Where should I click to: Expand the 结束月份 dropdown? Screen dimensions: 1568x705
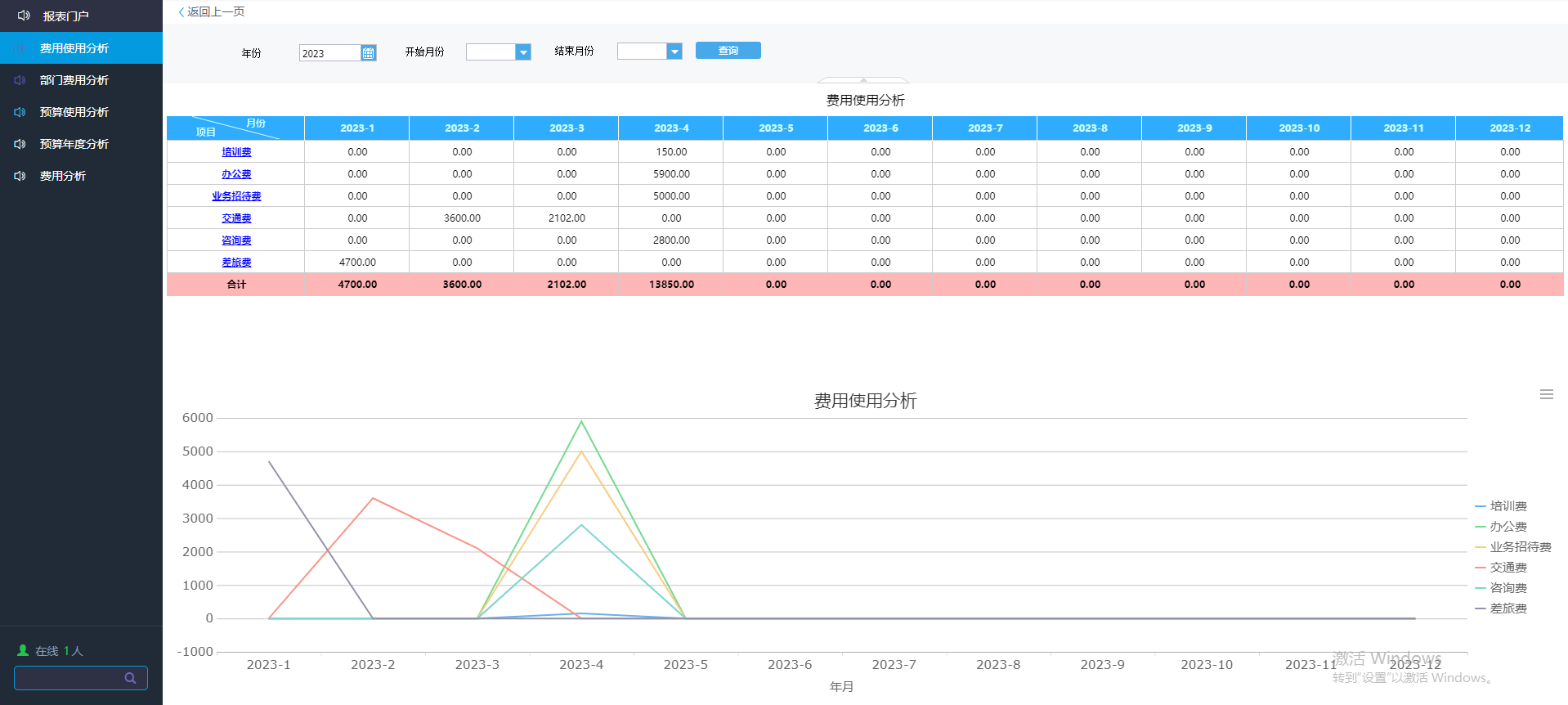674,52
